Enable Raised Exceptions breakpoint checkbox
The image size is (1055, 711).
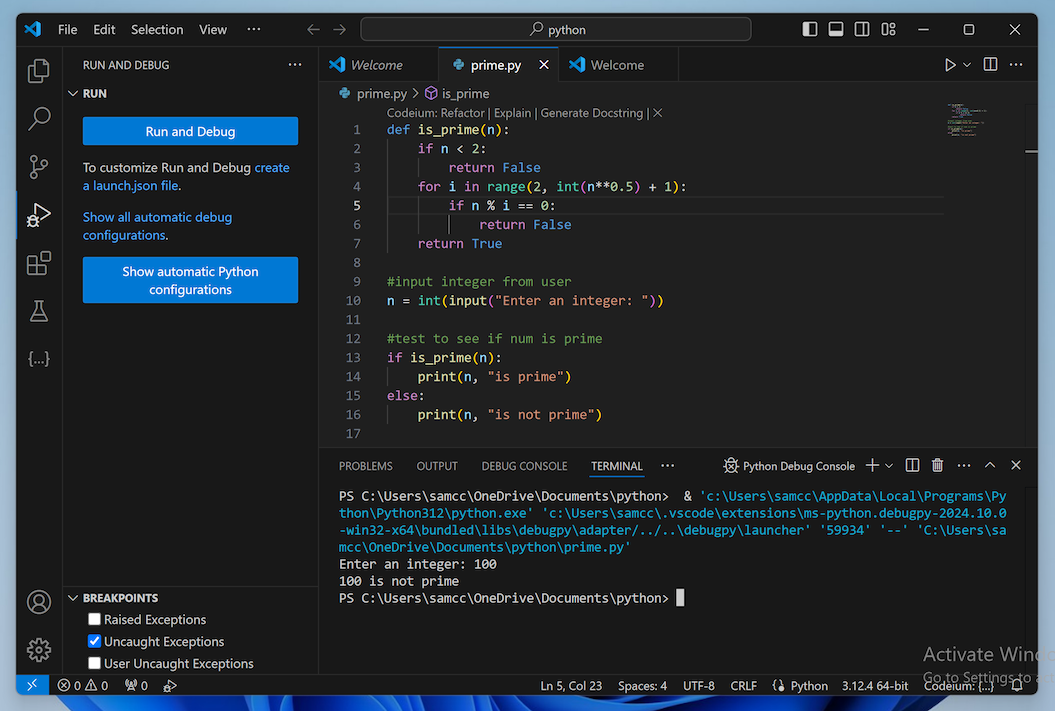95,620
